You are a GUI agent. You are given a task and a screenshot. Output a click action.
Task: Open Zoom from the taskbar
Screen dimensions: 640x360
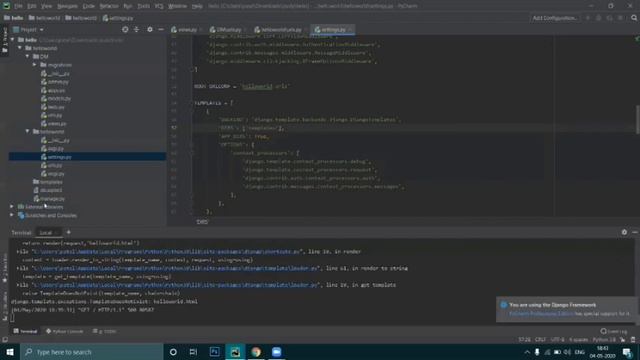[x=277, y=352]
